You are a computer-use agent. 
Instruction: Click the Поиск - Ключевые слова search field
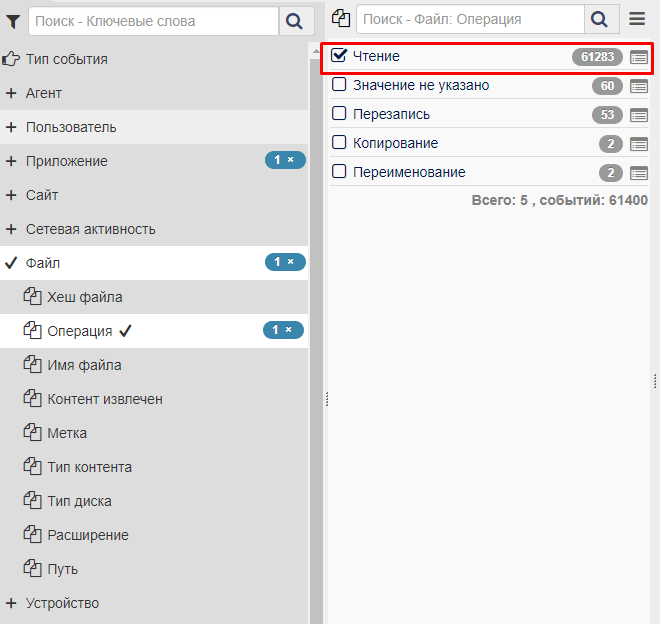[x=154, y=21]
